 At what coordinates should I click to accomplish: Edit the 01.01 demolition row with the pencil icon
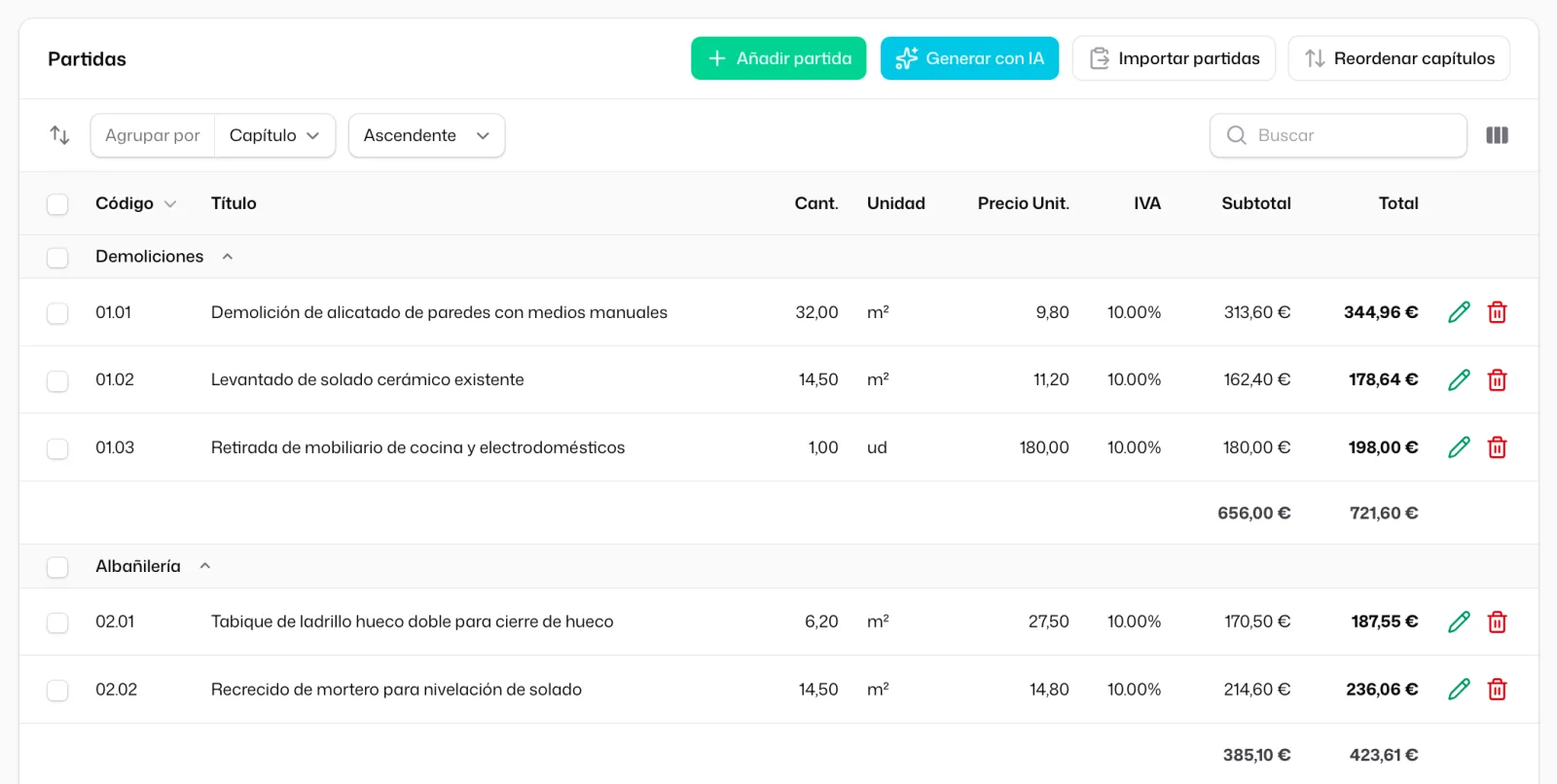tap(1459, 312)
